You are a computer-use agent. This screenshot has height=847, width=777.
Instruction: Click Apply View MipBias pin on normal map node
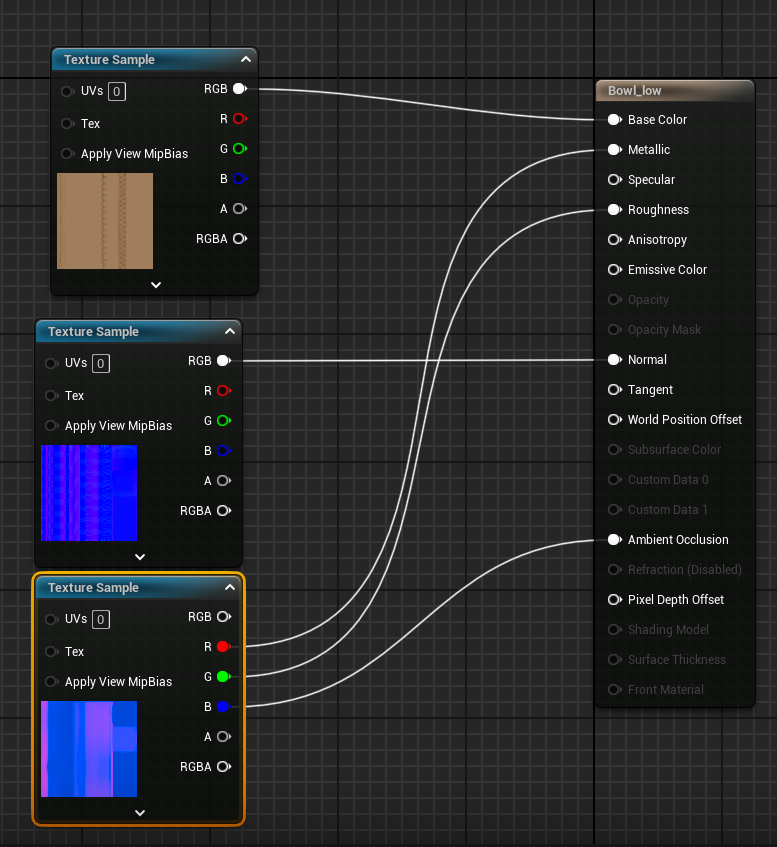pyautogui.click(x=51, y=426)
